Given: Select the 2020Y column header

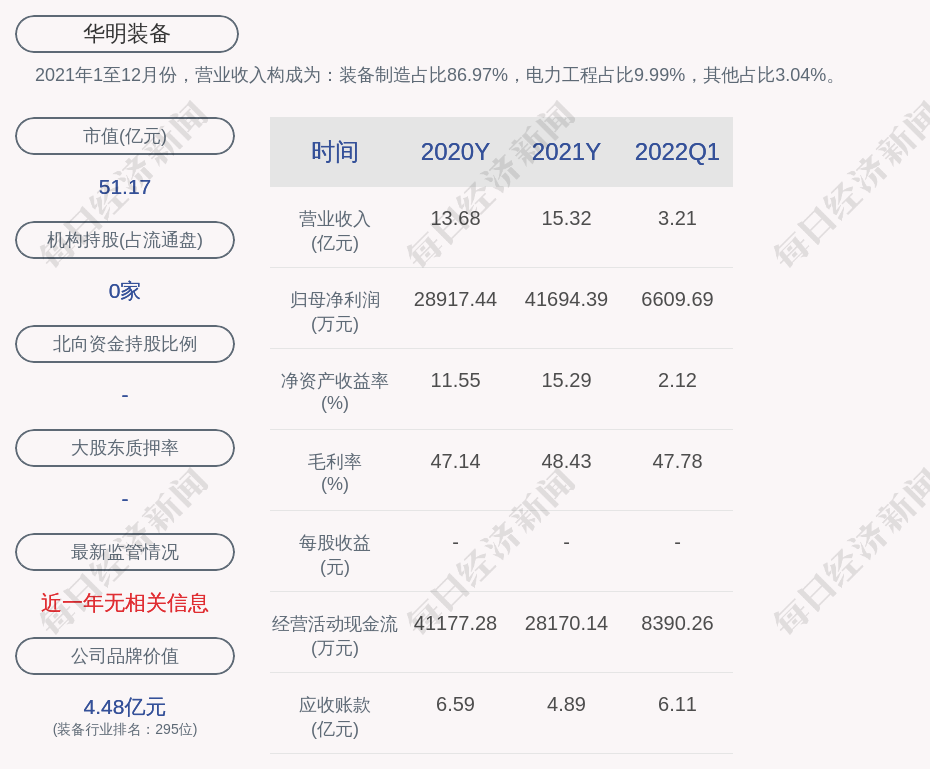Looking at the screenshot, I should (455, 152).
